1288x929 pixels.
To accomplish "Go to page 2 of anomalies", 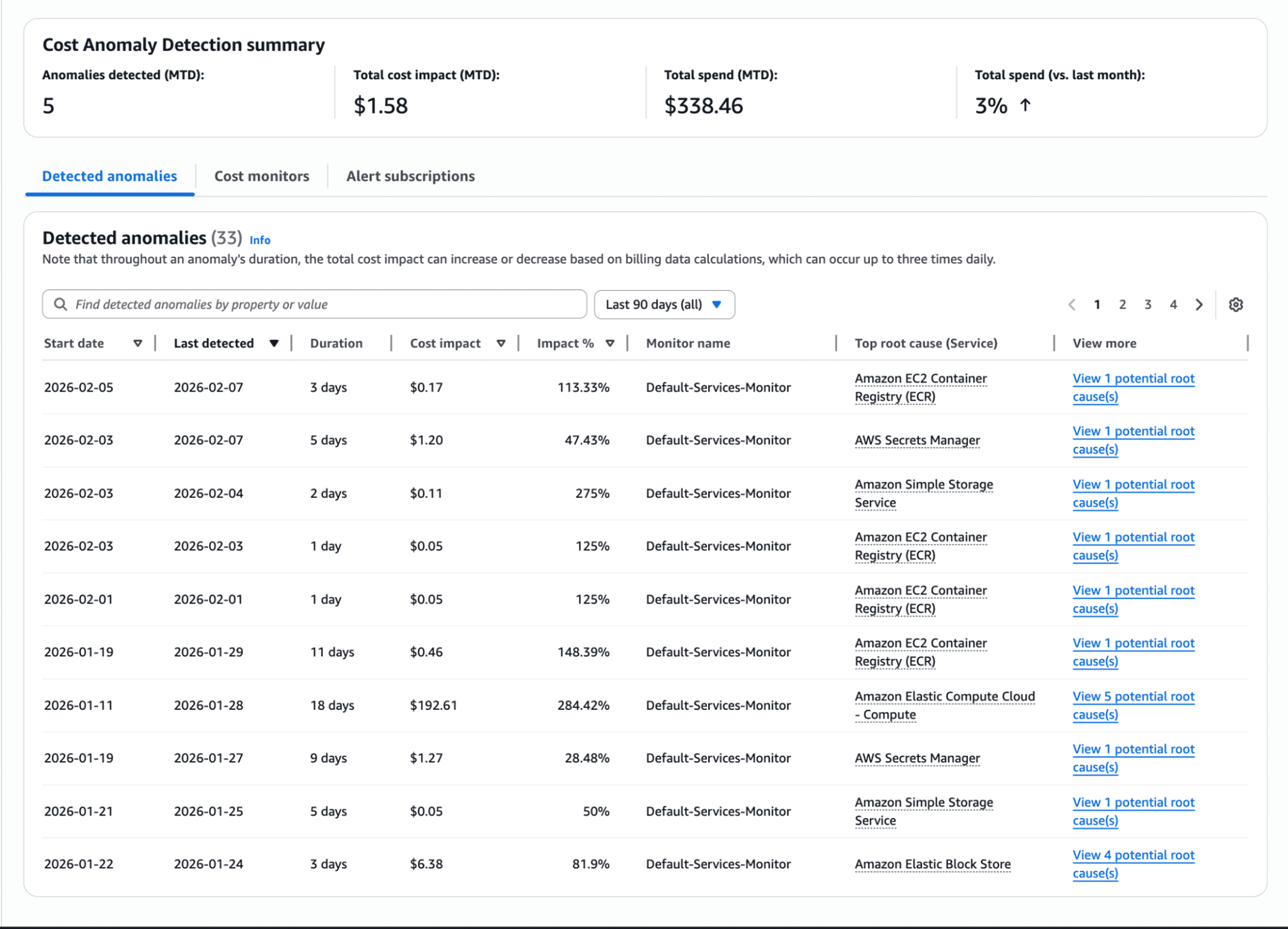I will pos(1122,305).
